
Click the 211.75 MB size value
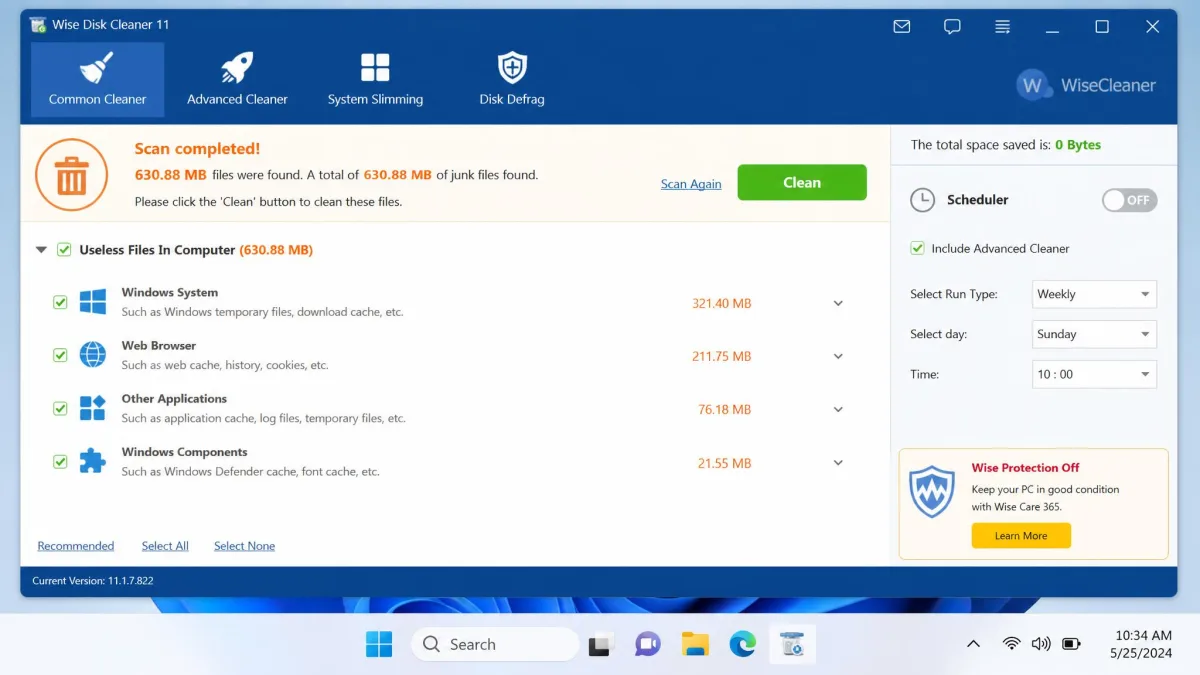pos(721,356)
